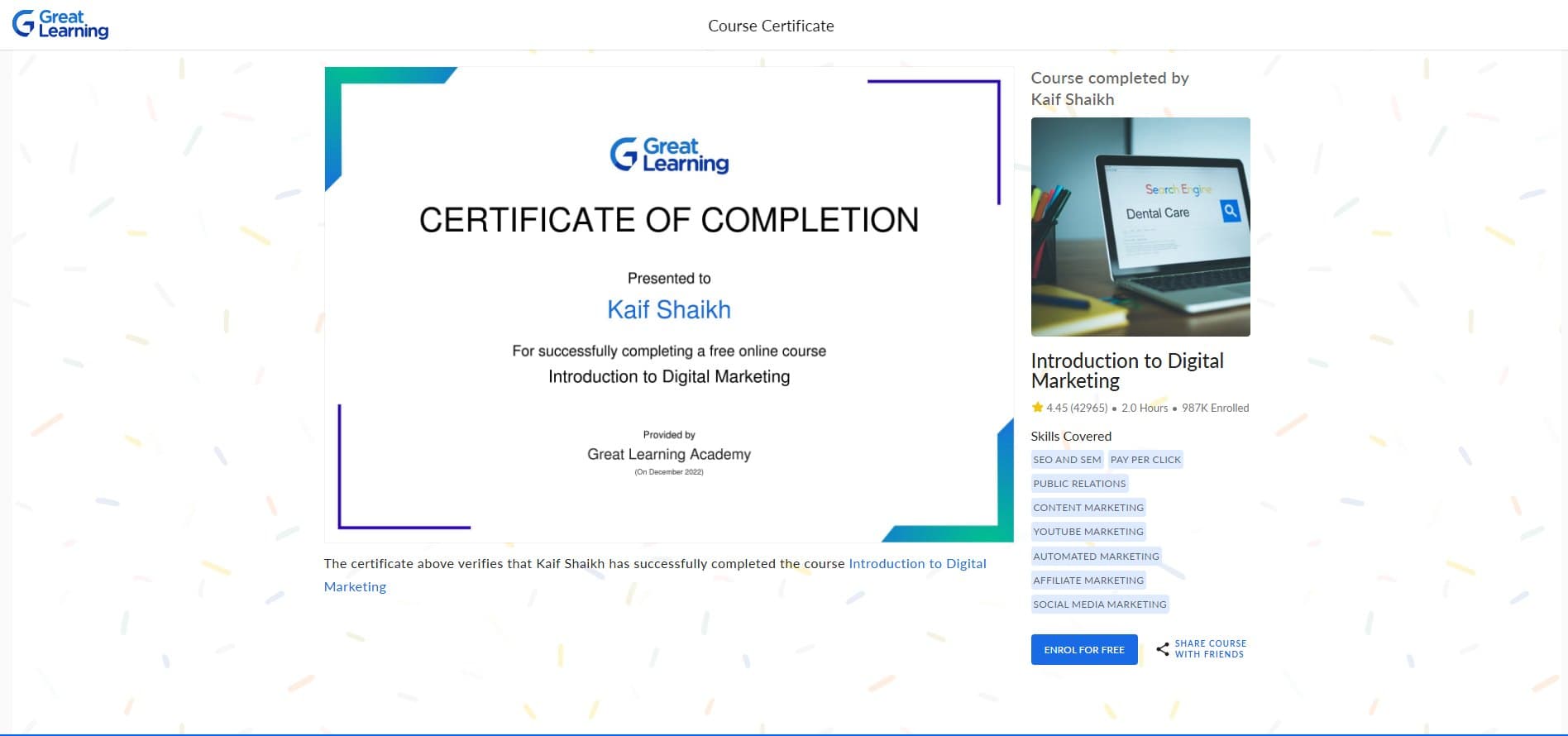Open the Introduction to Digital Marketing link
Viewport: 1568px width, 736px height.
pyautogui.click(x=655, y=575)
